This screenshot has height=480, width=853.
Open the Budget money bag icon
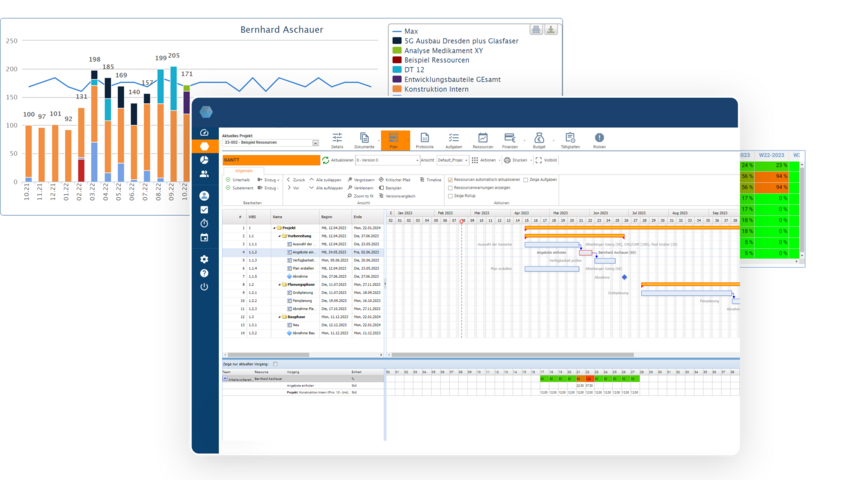click(538, 140)
